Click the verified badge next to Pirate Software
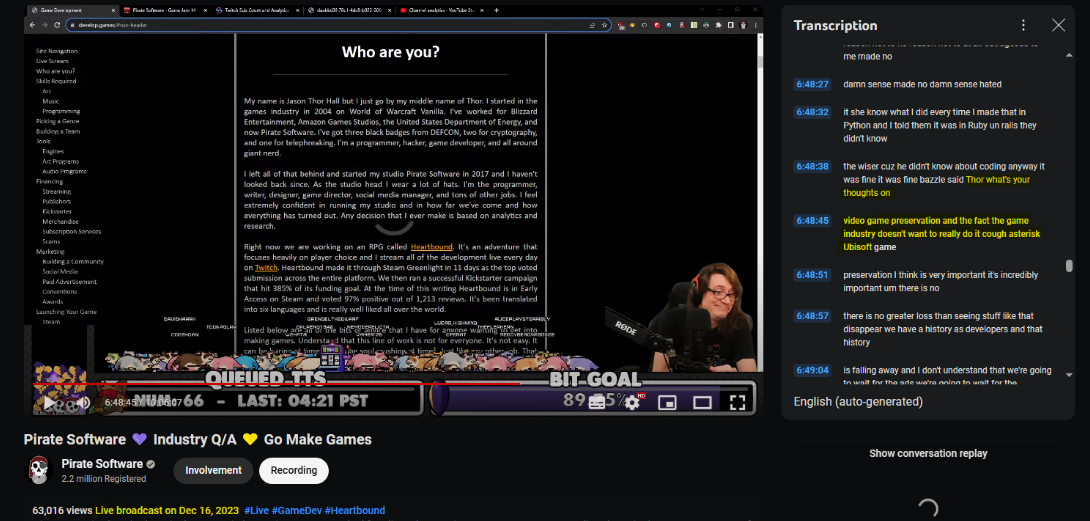The image size is (1090, 521). click(151, 465)
